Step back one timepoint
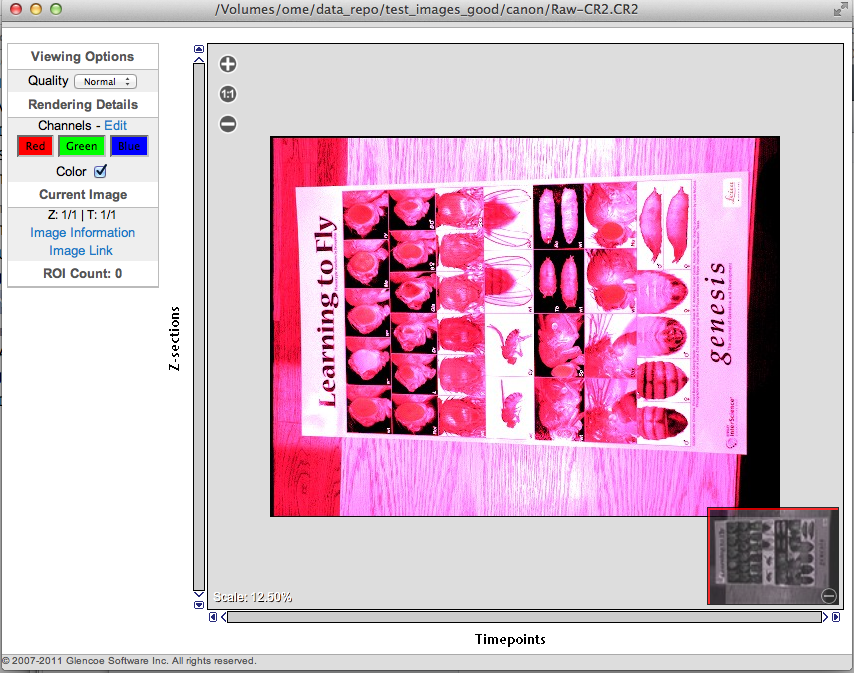The height and width of the screenshot is (673, 854). pos(223,617)
